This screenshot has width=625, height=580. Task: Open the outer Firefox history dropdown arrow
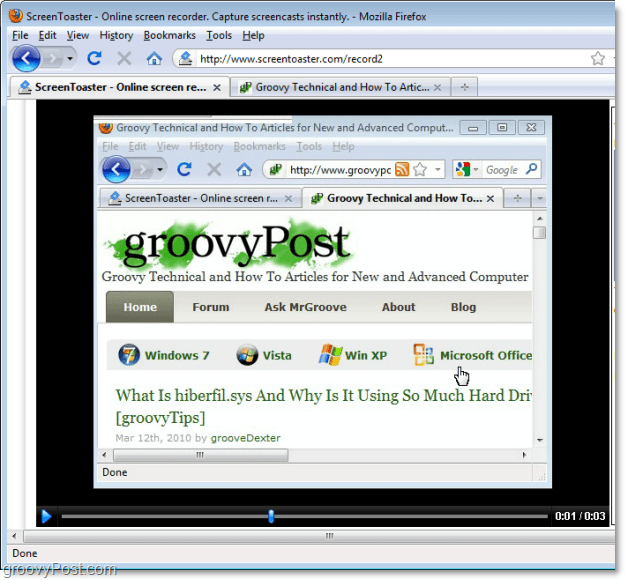(70, 59)
